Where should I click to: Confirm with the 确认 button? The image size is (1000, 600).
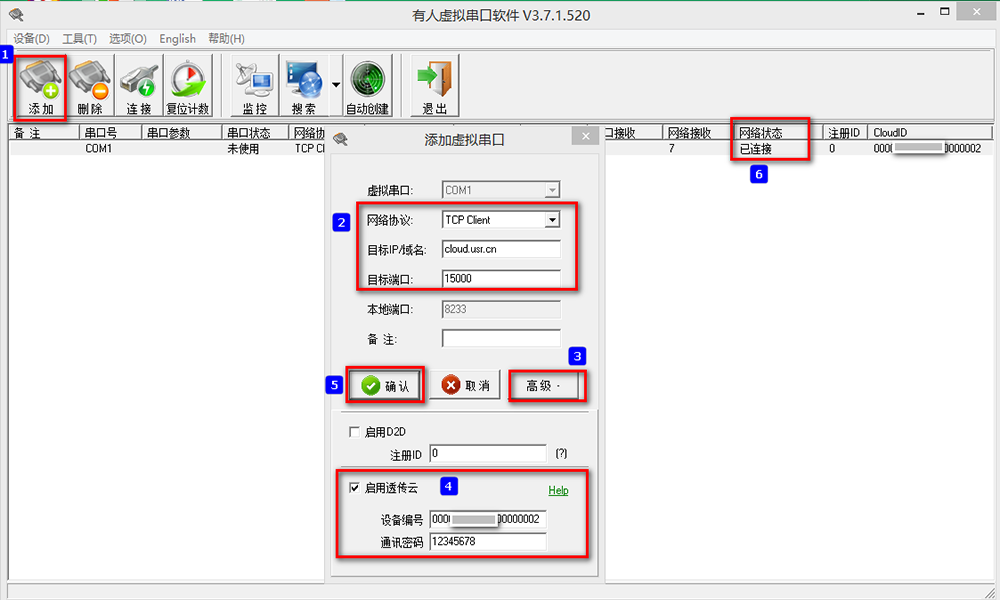385,386
